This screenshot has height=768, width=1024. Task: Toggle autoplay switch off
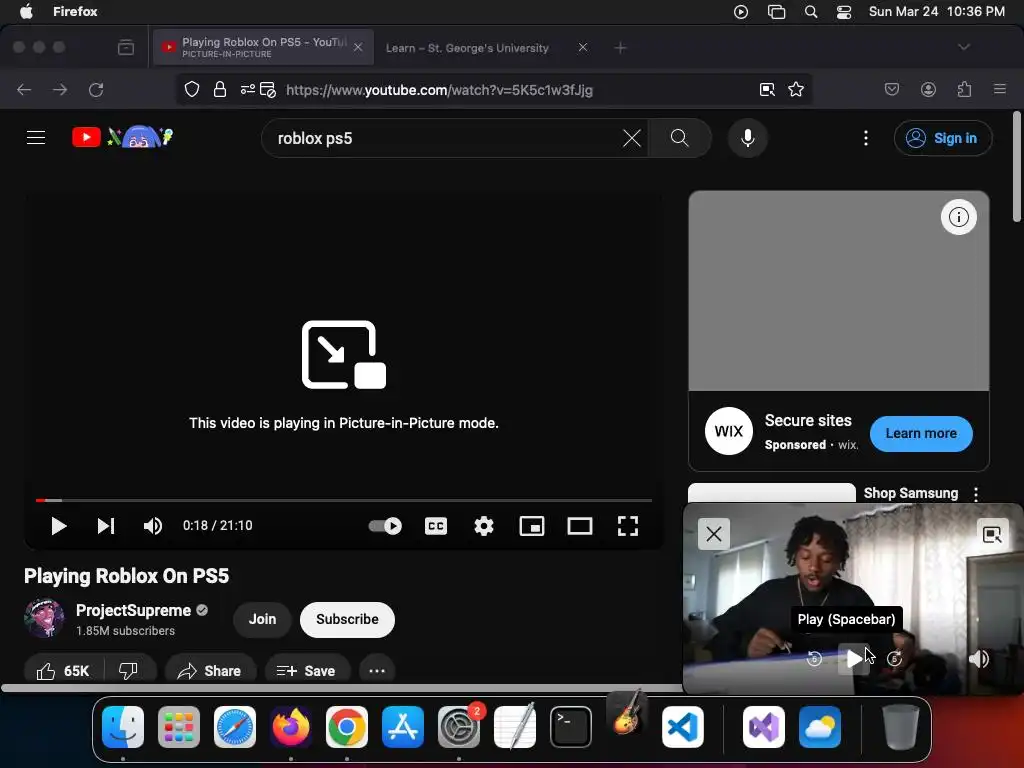pyautogui.click(x=385, y=526)
